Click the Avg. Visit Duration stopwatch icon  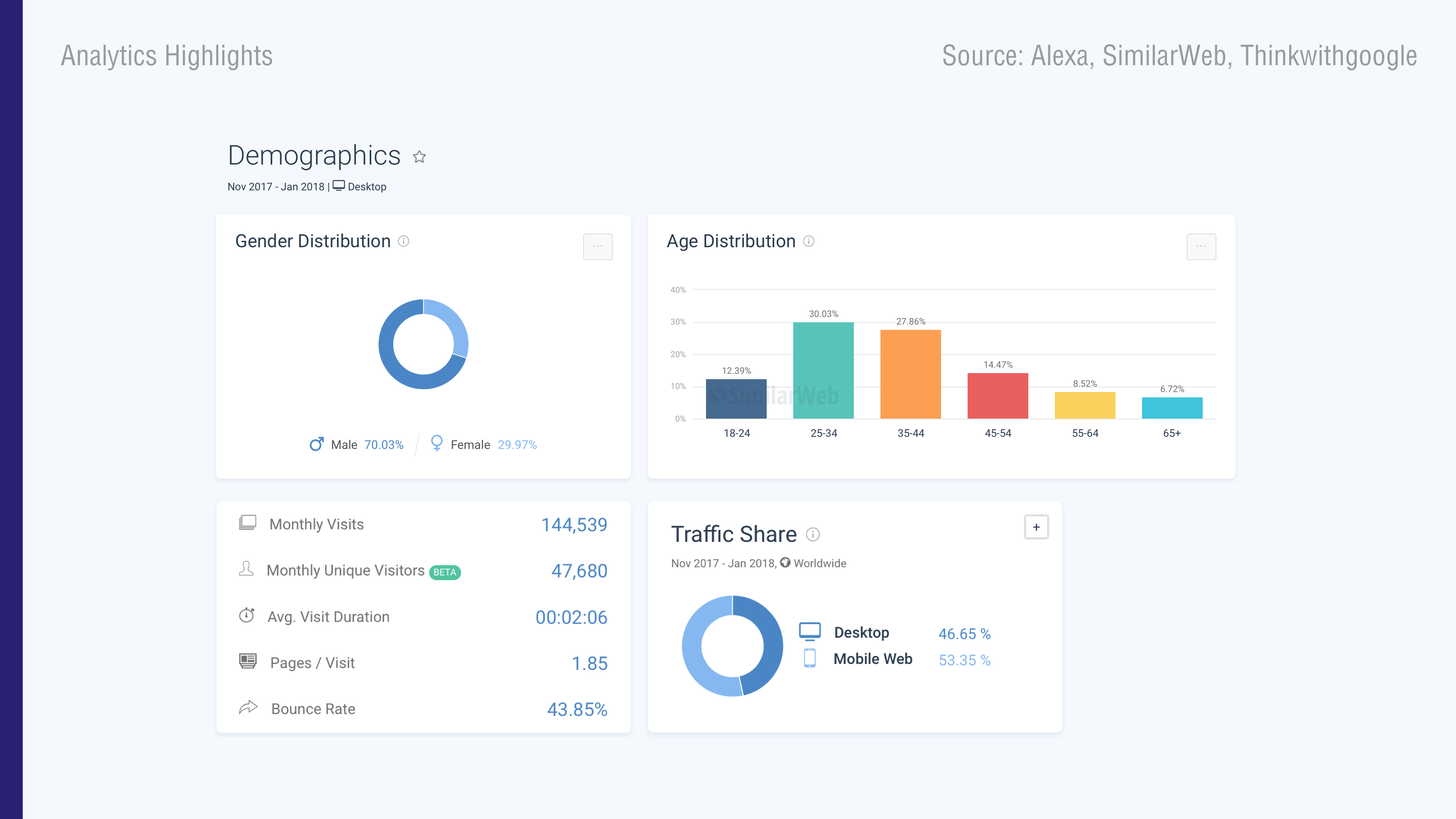(246, 615)
